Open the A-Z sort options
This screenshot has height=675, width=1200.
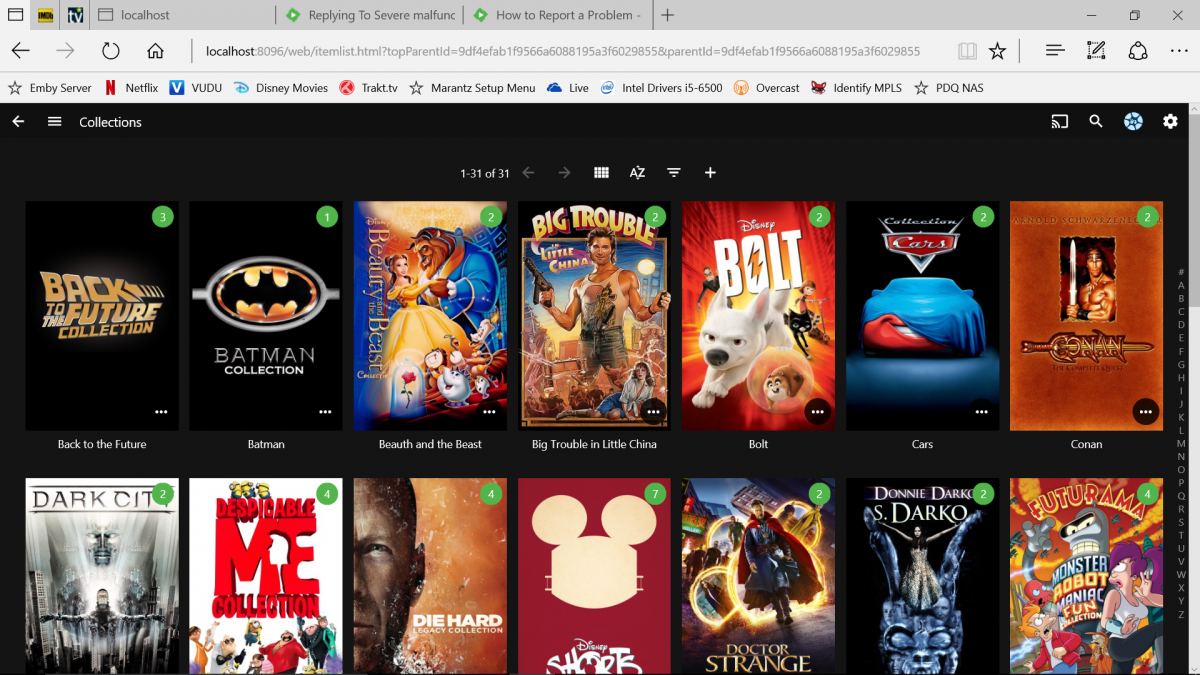637,173
